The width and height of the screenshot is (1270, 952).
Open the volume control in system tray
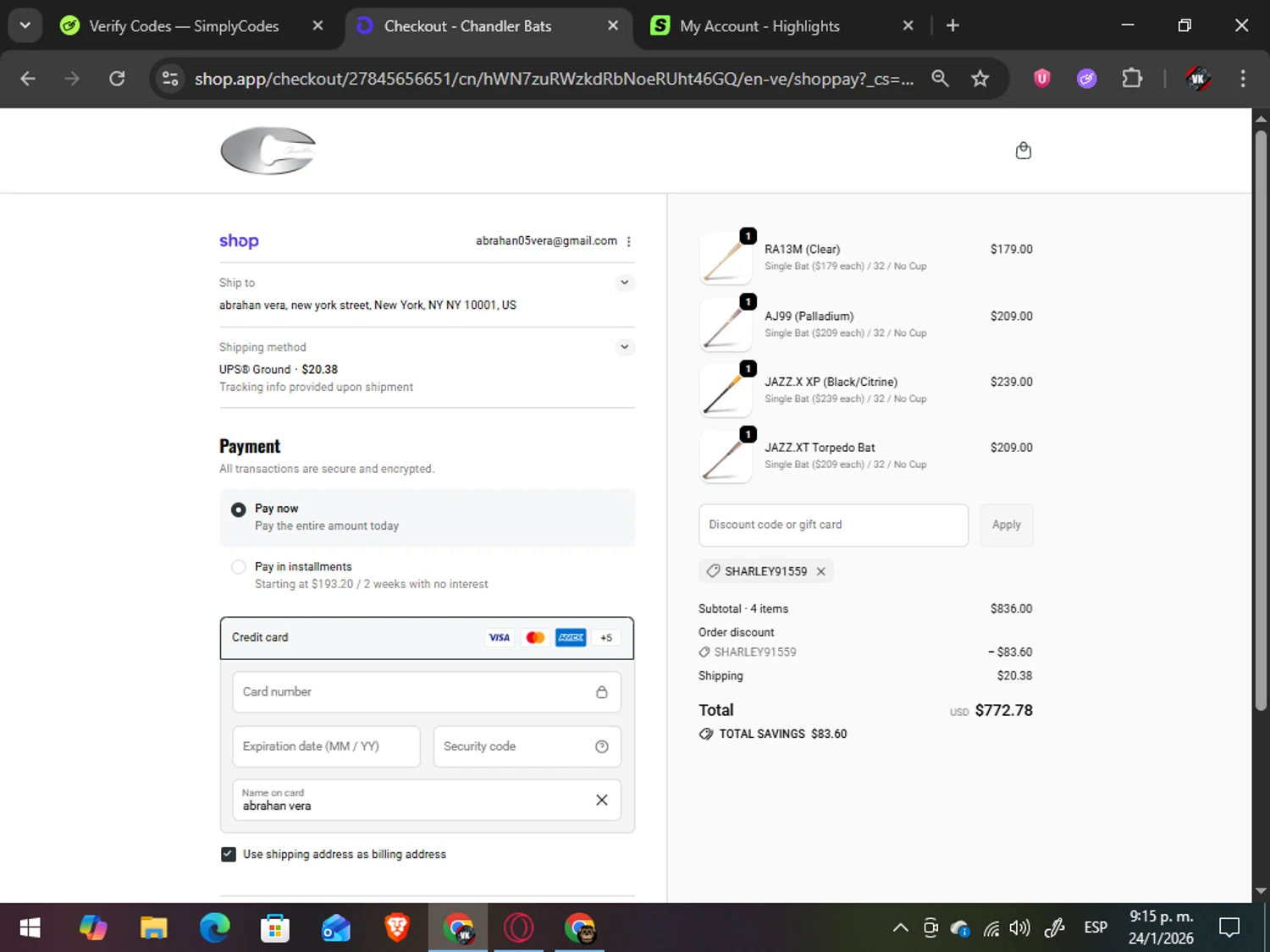coord(1019,928)
